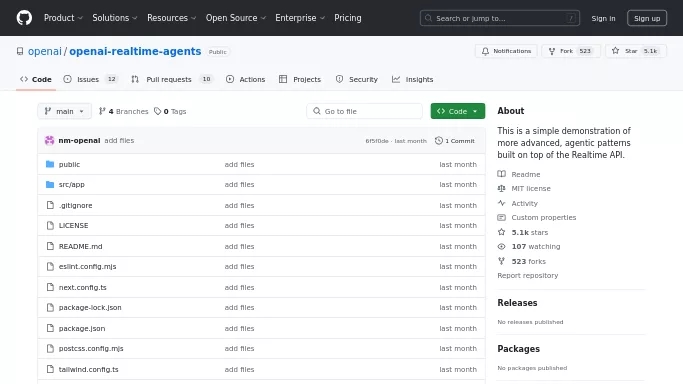Focus the Search or jump to field

(x=500, y=18)
